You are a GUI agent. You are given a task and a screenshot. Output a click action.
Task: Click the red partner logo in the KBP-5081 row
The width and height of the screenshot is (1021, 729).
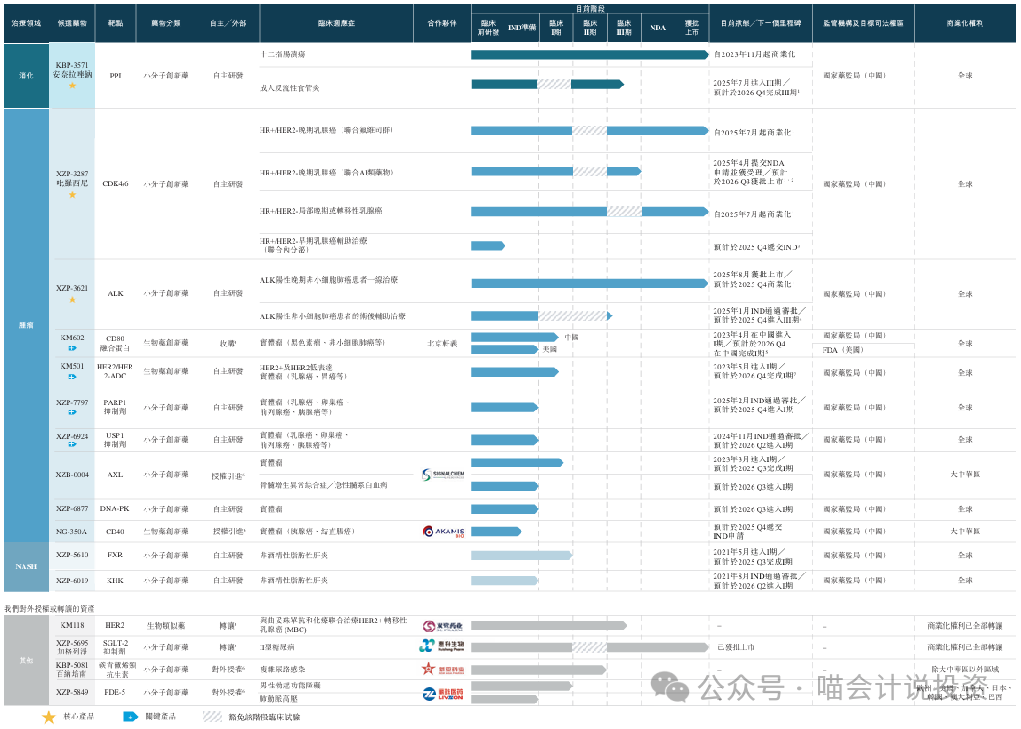click(x=442, y=669)
